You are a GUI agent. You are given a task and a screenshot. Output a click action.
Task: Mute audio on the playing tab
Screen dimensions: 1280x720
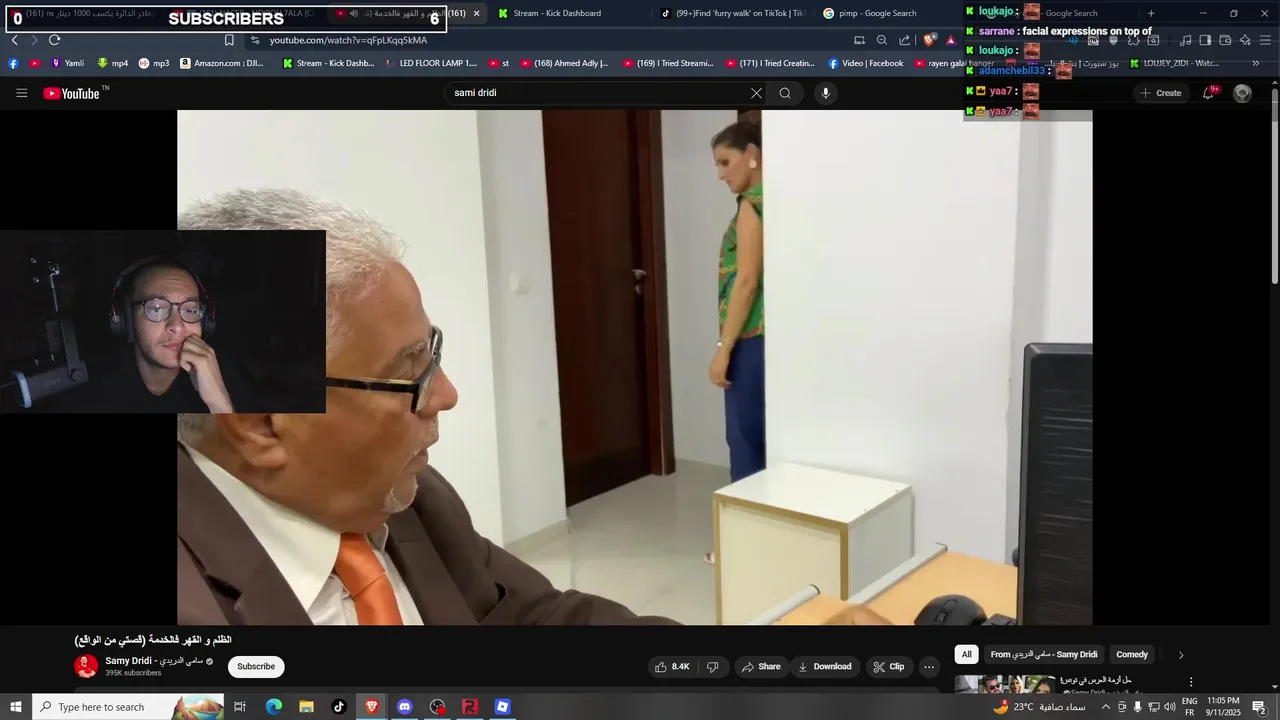click(x=354, y=13)
